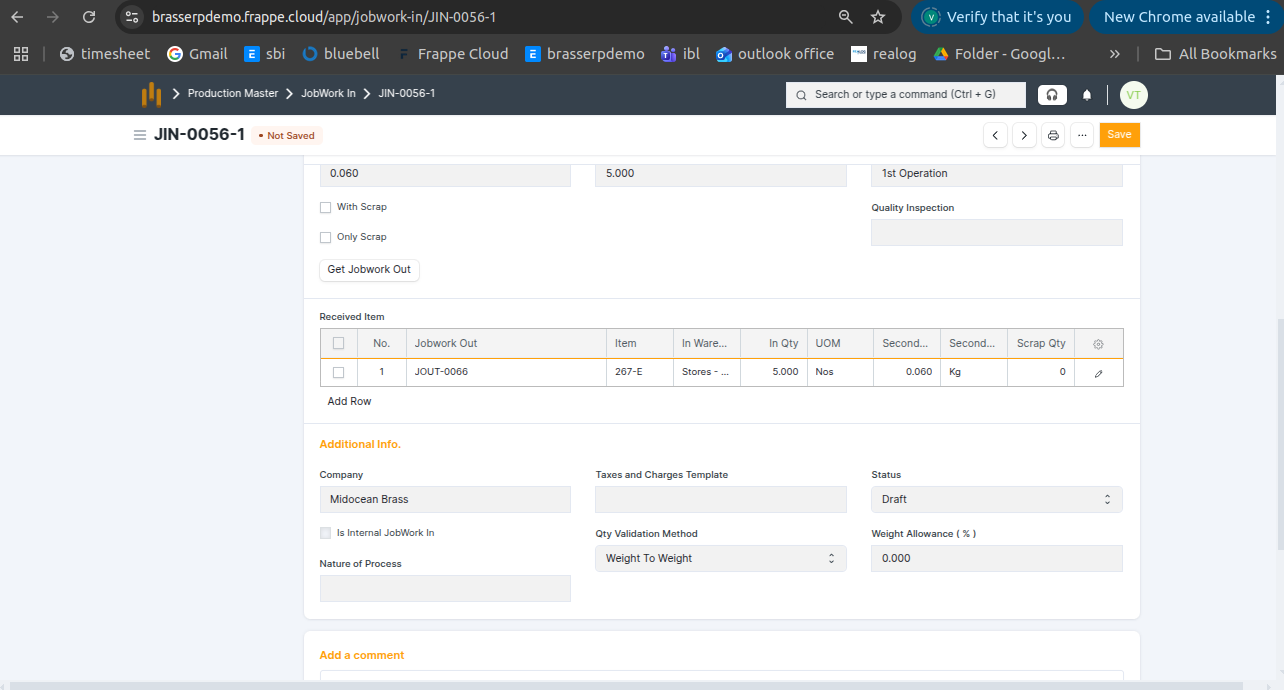Click the print icon in form header

point(1052,135)
